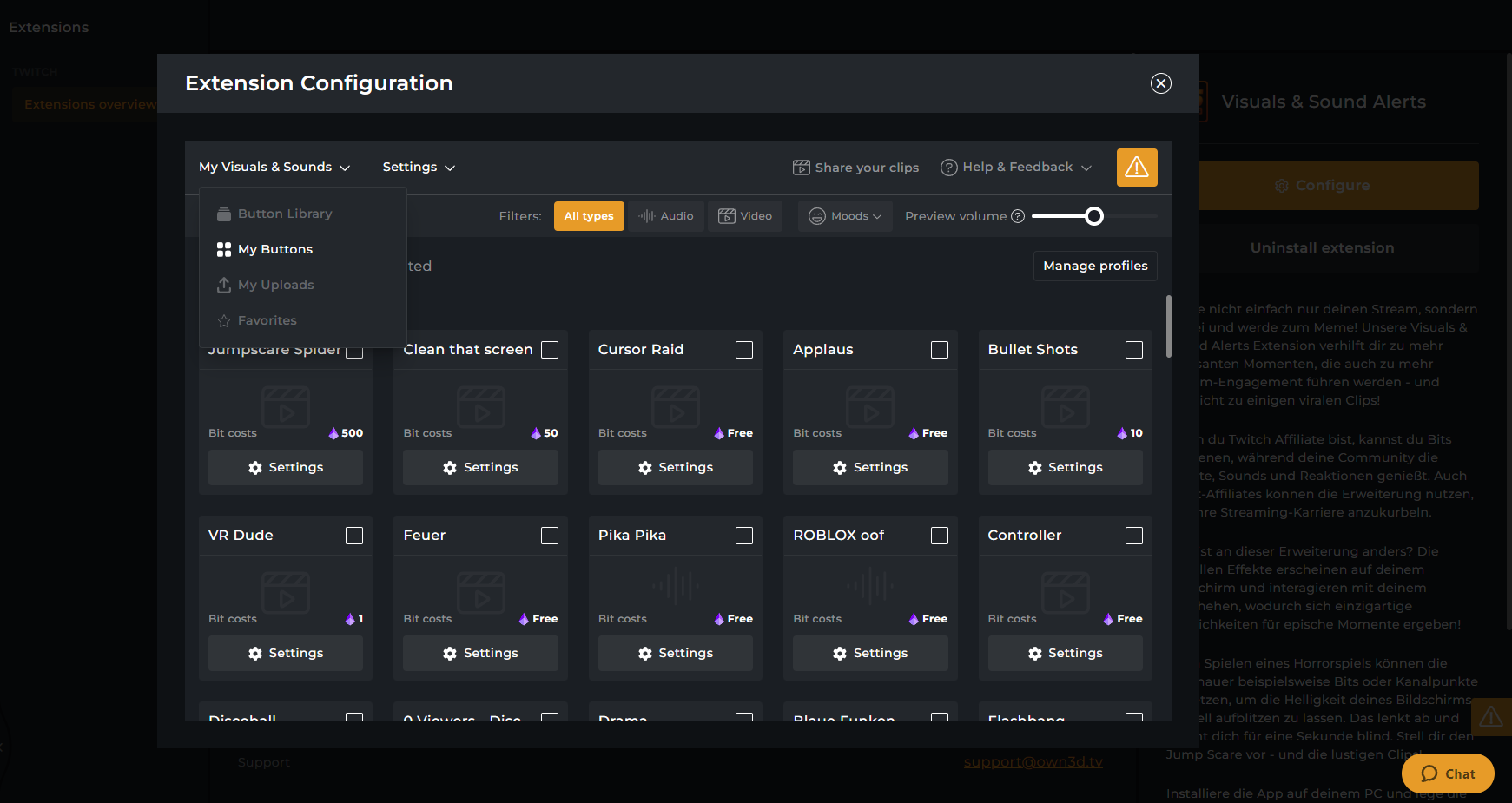Collapse the My Visuals & Sounds dropdown
This screenshot has width=1512, height=803.
pyautogui.click(x=274, y=168)
